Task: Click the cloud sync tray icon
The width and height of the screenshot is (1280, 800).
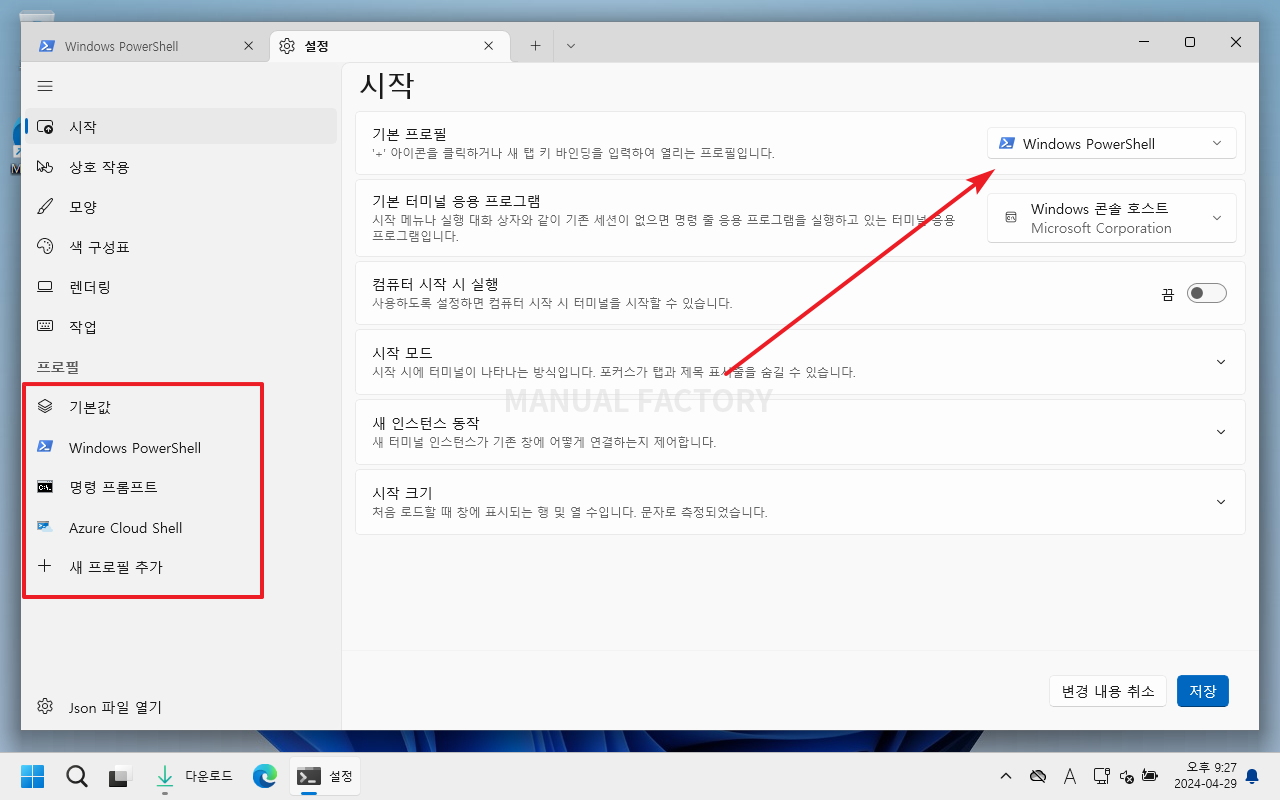Action: tap(1038, 776)
